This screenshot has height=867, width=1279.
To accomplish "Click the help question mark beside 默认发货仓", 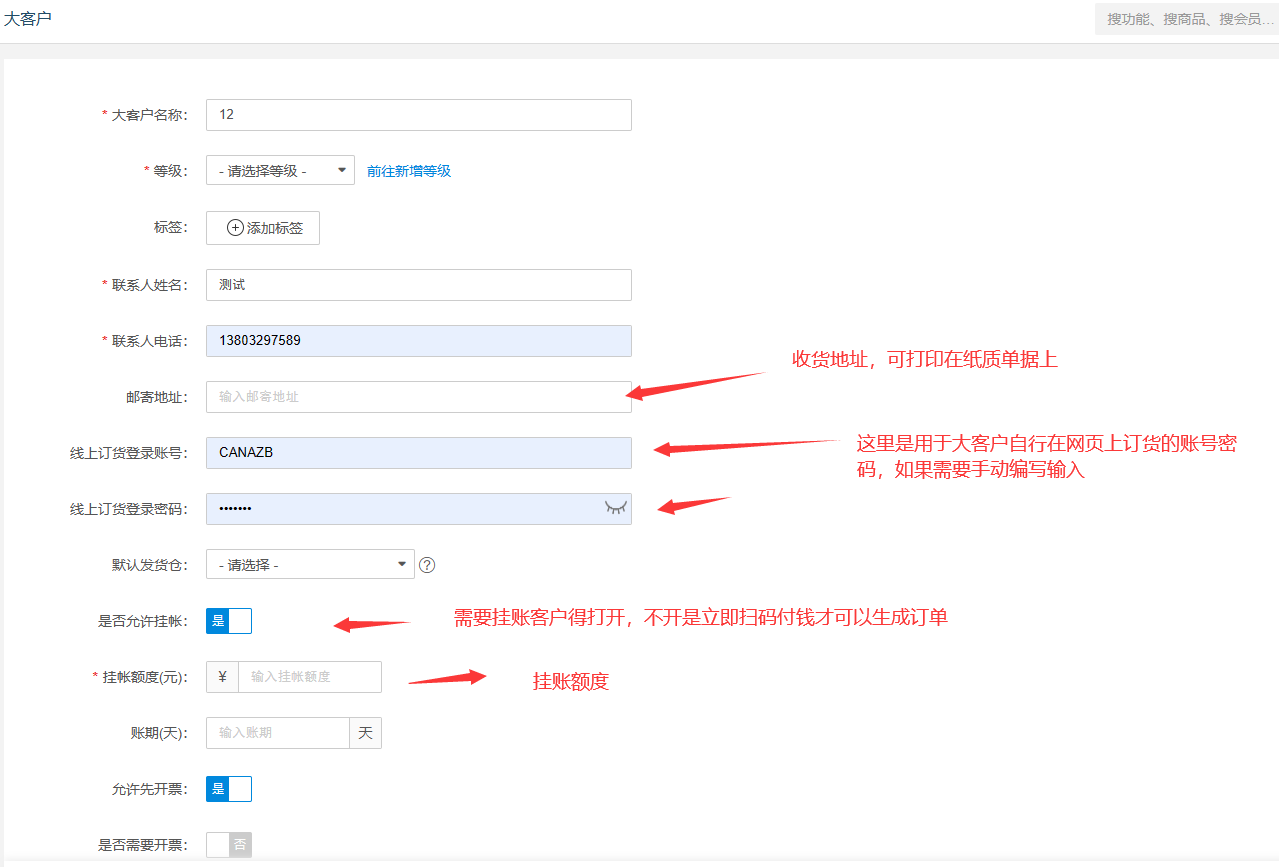I will 427,564.
